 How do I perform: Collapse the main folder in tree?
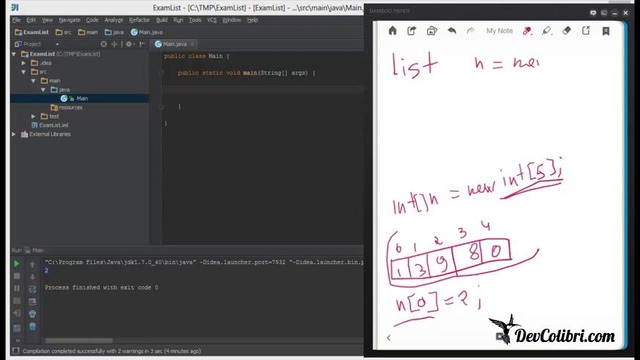click(33, 81)
